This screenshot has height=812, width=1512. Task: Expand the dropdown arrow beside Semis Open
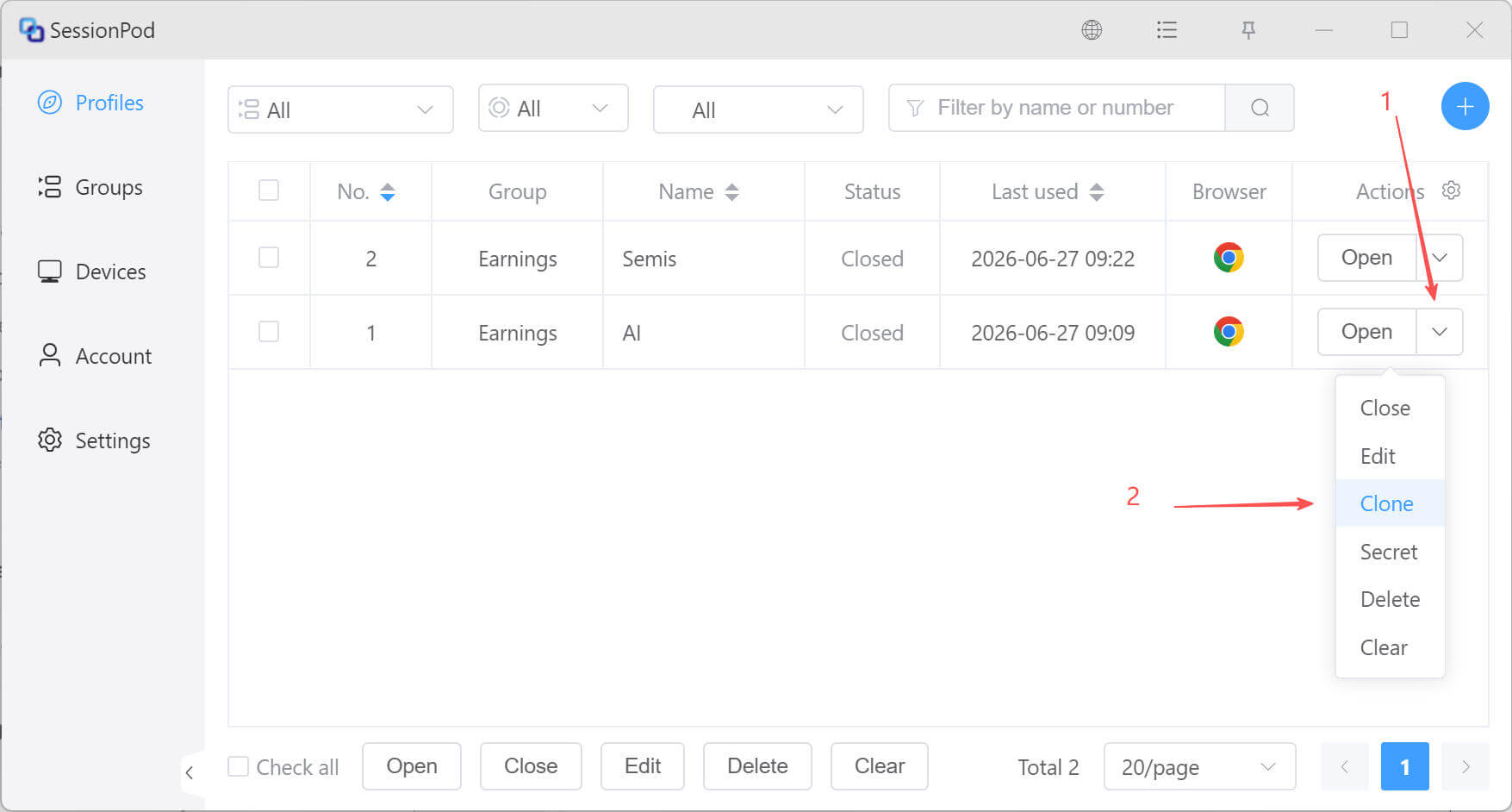coord(1440,258)
